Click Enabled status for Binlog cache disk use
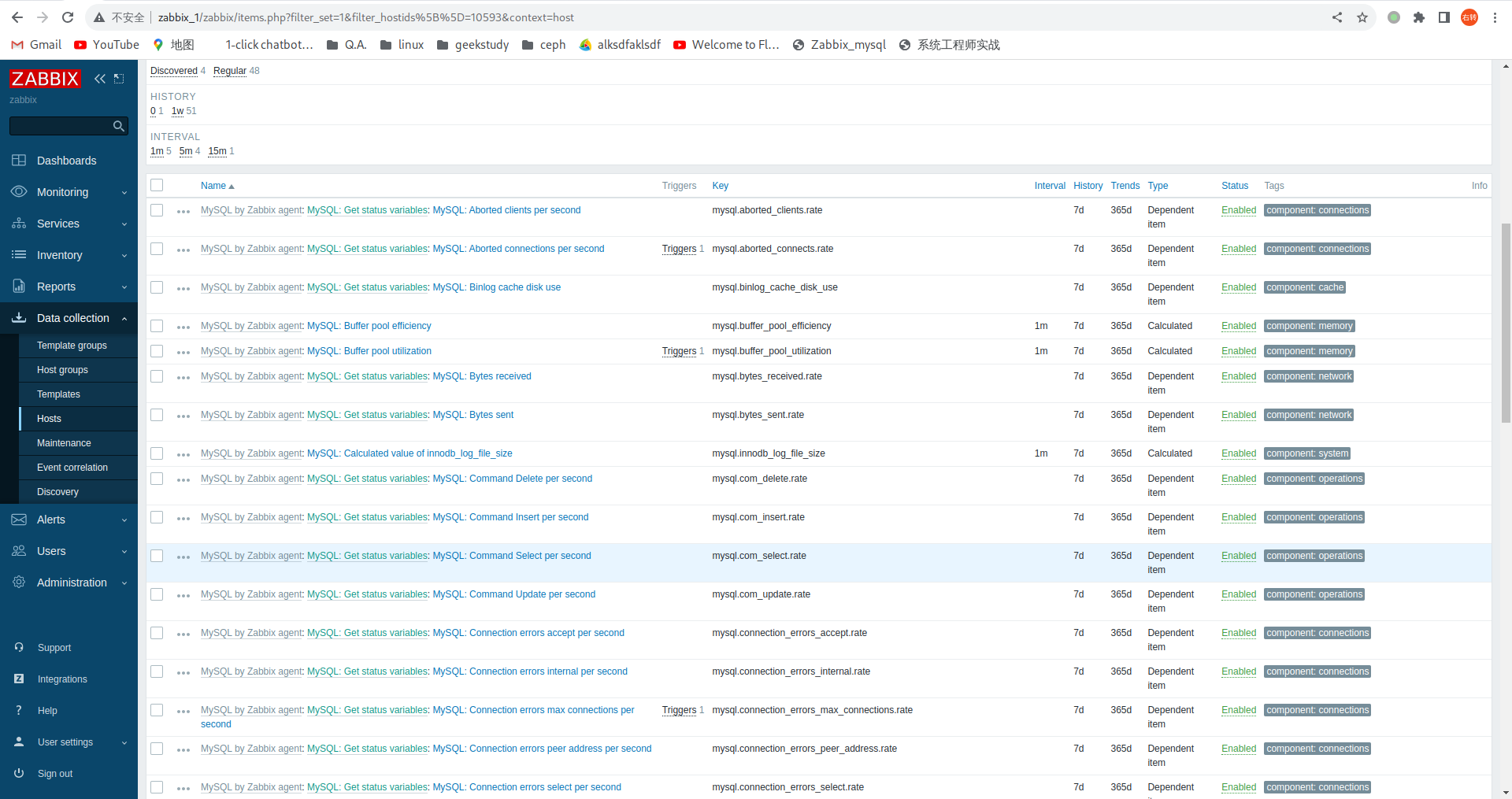The image size is (1512, 799). pos(1238,287)
